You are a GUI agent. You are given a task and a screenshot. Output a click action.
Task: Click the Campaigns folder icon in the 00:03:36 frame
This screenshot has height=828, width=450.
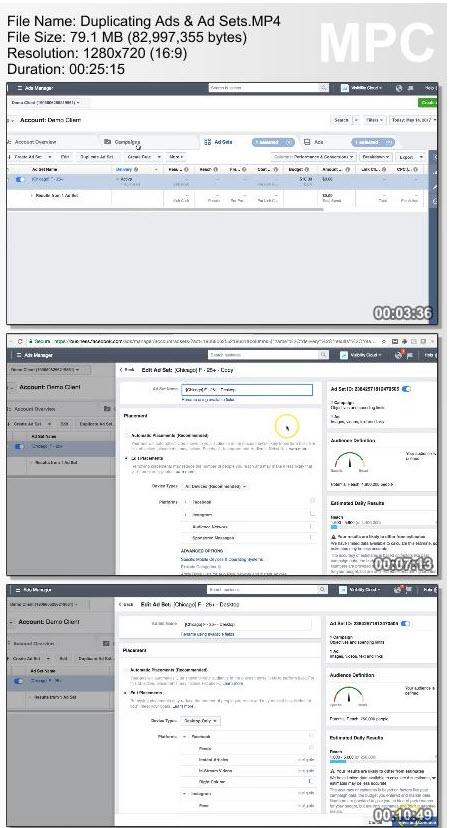click(x=107, y=142)
